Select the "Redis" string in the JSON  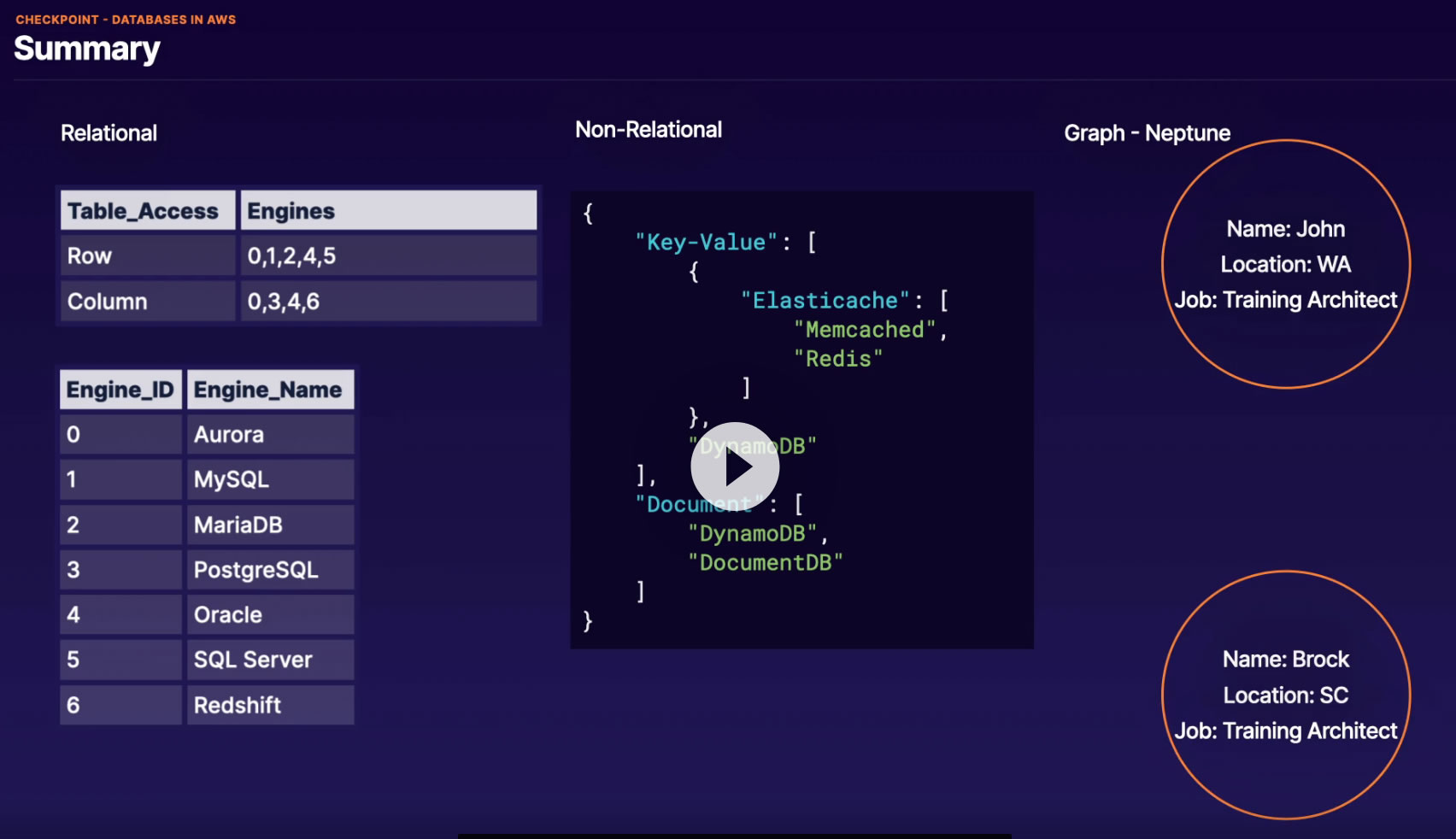[x=838, y=359]
